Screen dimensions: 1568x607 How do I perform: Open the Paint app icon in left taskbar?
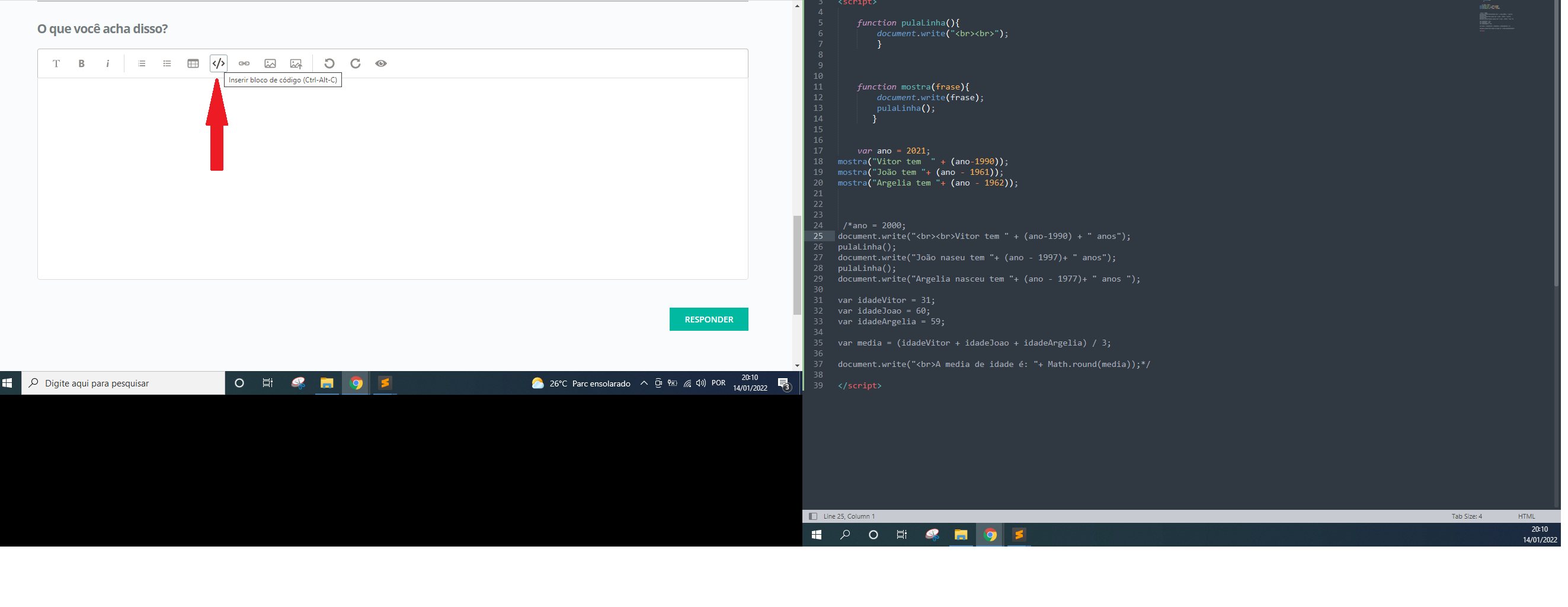coord(297,383)
